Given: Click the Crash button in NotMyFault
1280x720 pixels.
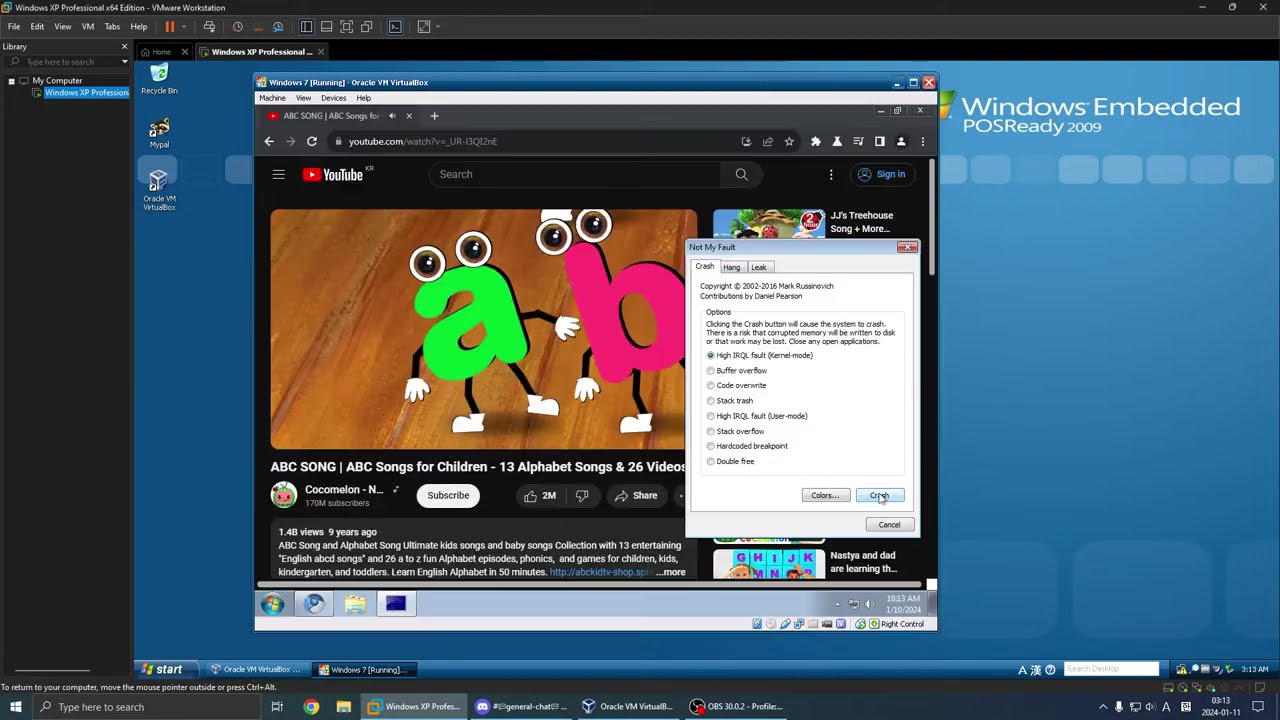Looking at the screenshot, I should tap(880, 496).
